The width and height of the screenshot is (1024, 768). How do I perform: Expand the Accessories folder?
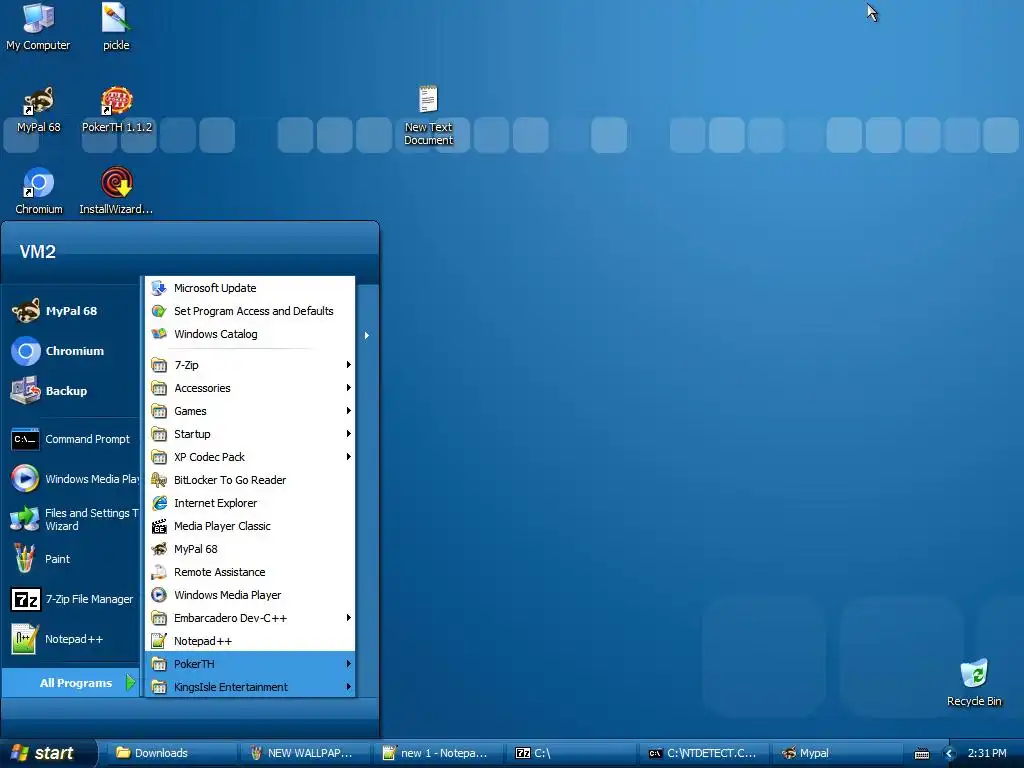click(x=250, y=388)
